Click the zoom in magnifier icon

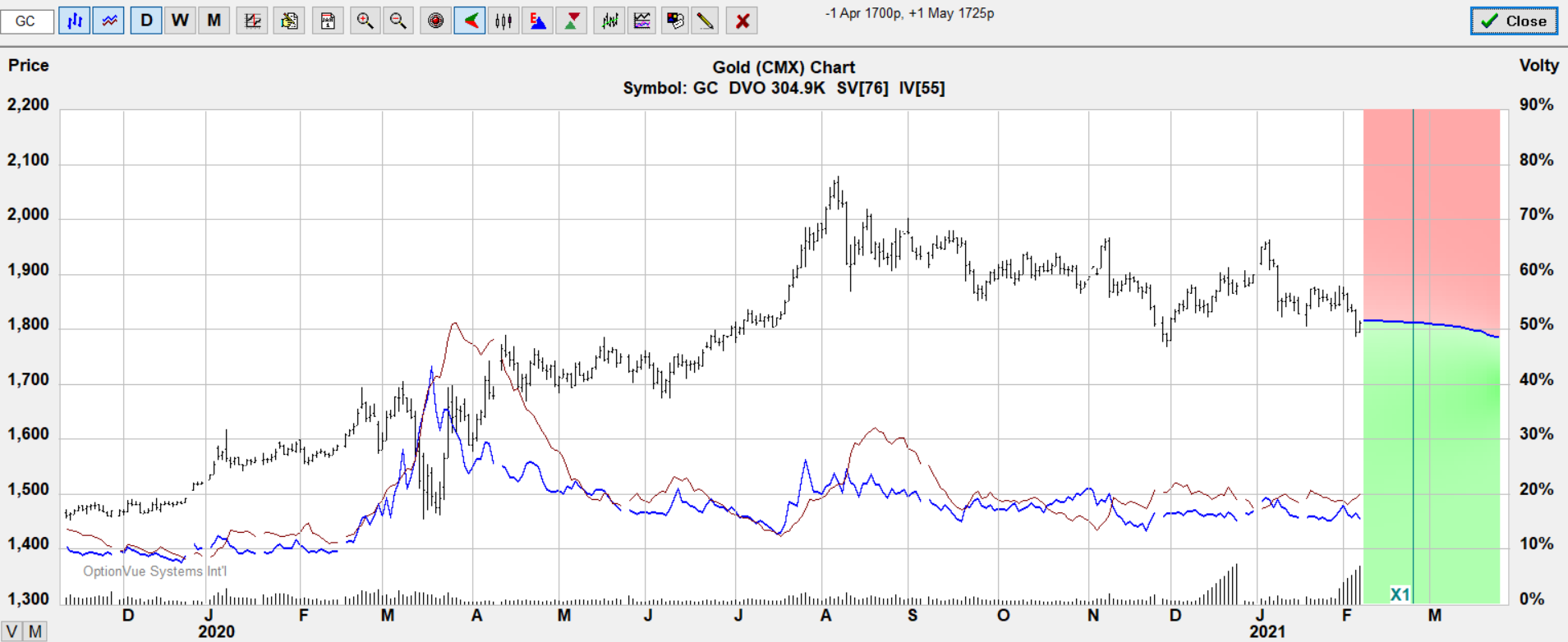(365, 21)
